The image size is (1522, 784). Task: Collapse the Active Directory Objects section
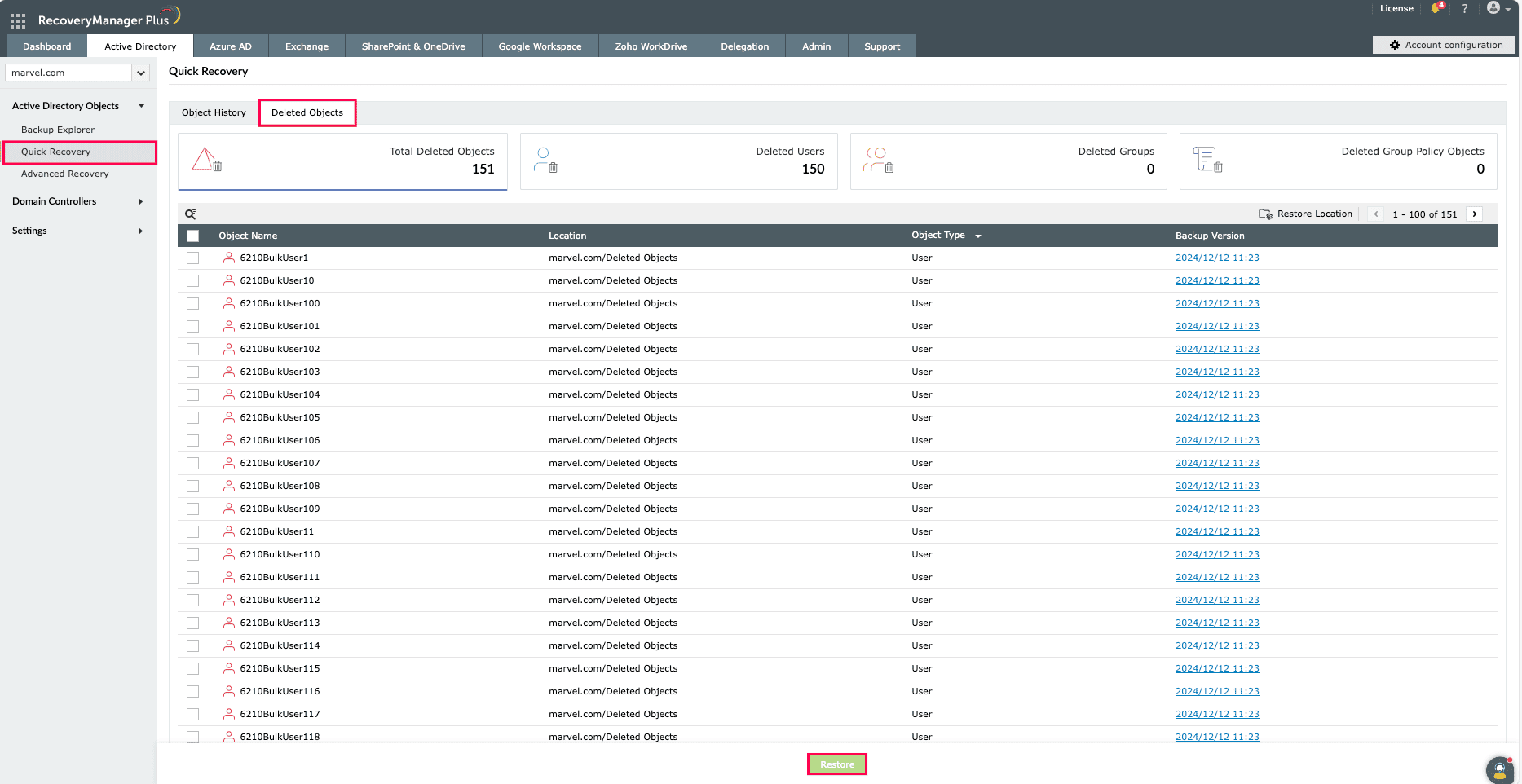(x=141, y=106)
